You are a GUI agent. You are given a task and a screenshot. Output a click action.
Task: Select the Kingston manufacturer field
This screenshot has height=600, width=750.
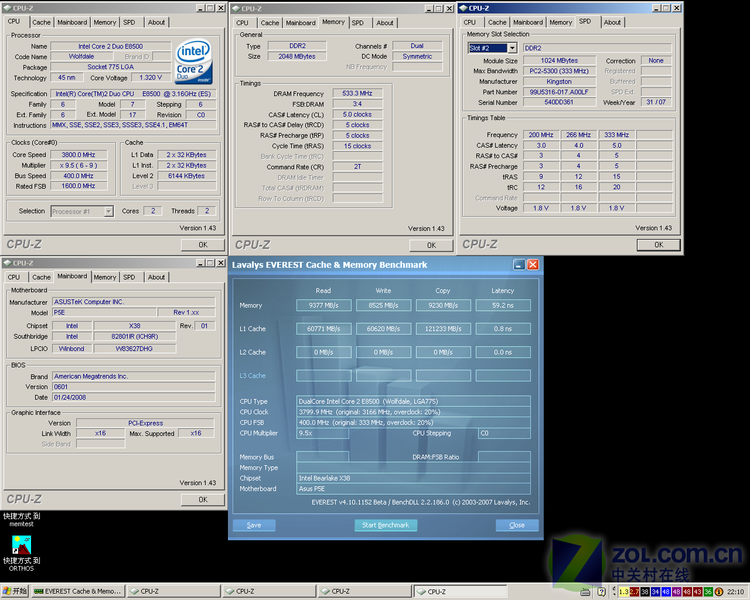click(x=559, y=82)
